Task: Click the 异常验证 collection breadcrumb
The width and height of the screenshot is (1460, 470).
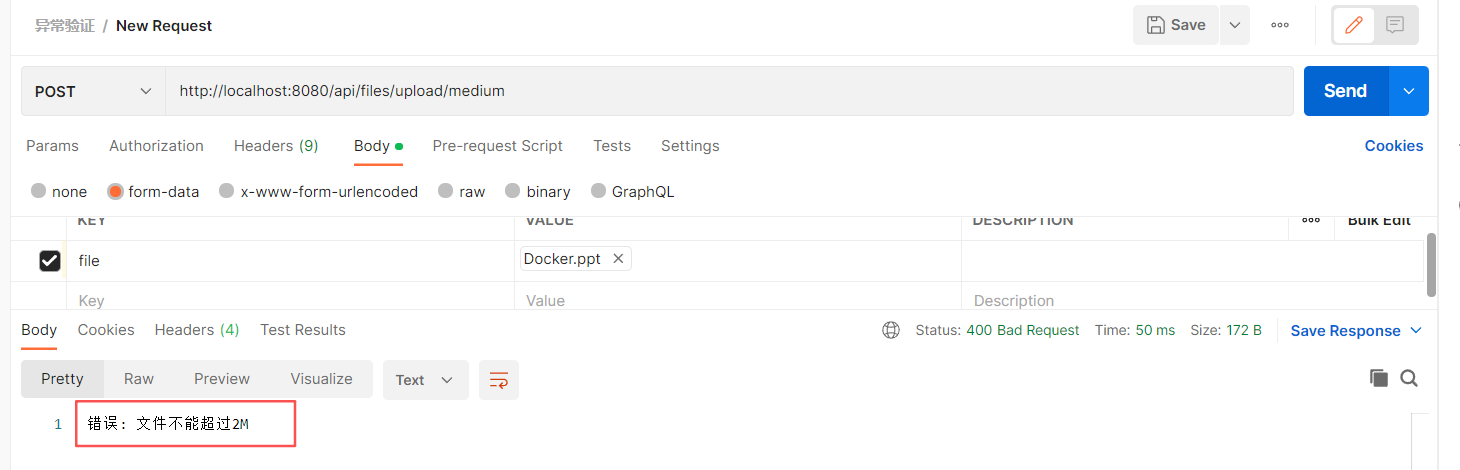Action: [65, 26]
